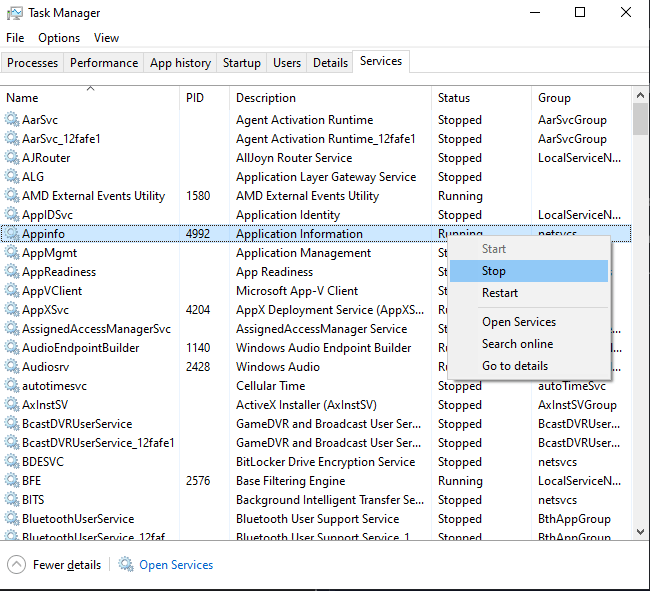Click the gear icon beside BITS
This screenshot has width=650, height=591.
pos(12,500)
